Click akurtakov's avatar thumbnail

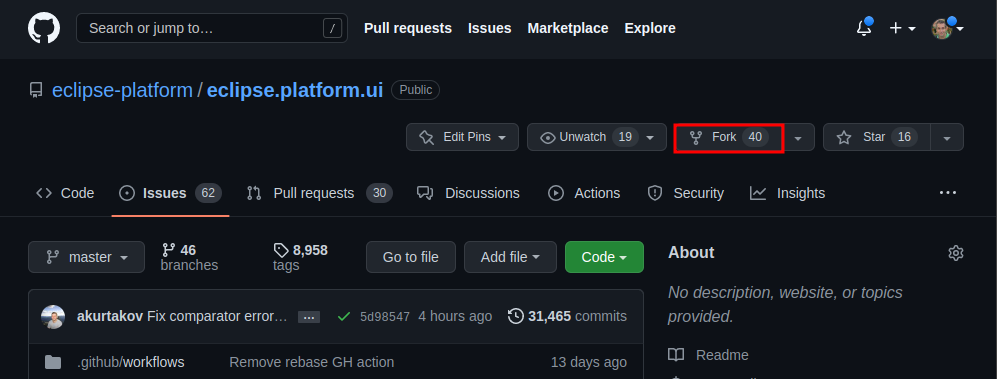[53, 317]
